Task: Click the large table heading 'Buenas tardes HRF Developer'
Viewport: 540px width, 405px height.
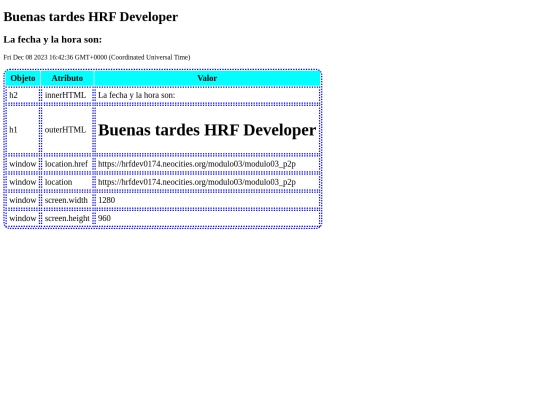Action: tap(207, 130)
